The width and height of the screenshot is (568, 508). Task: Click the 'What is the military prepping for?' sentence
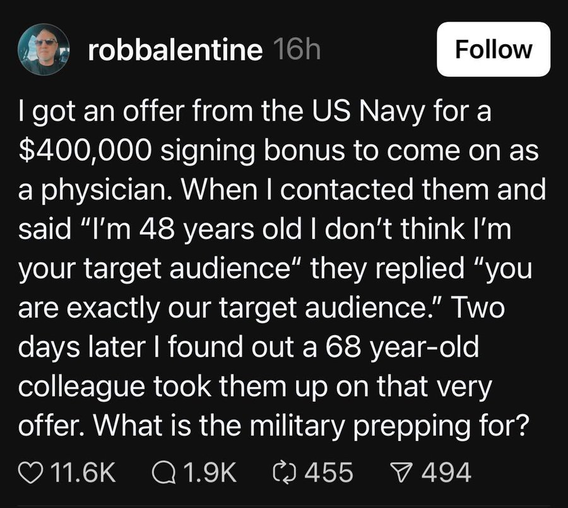[312, 425]
